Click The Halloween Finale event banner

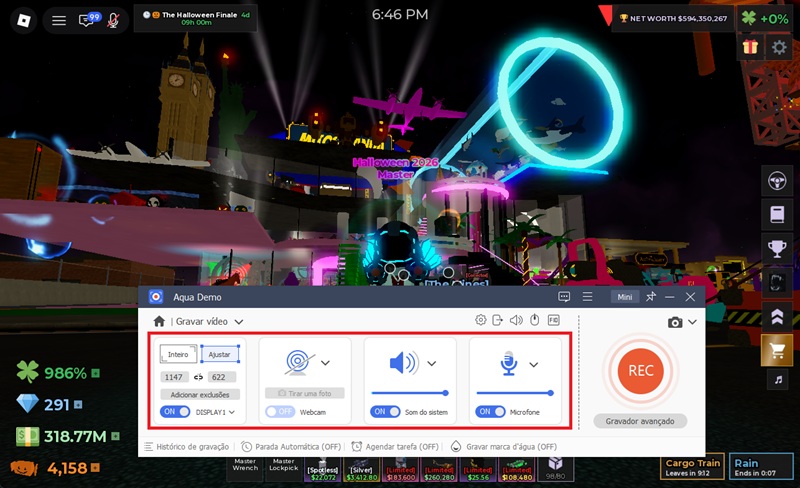pos(195,18)
